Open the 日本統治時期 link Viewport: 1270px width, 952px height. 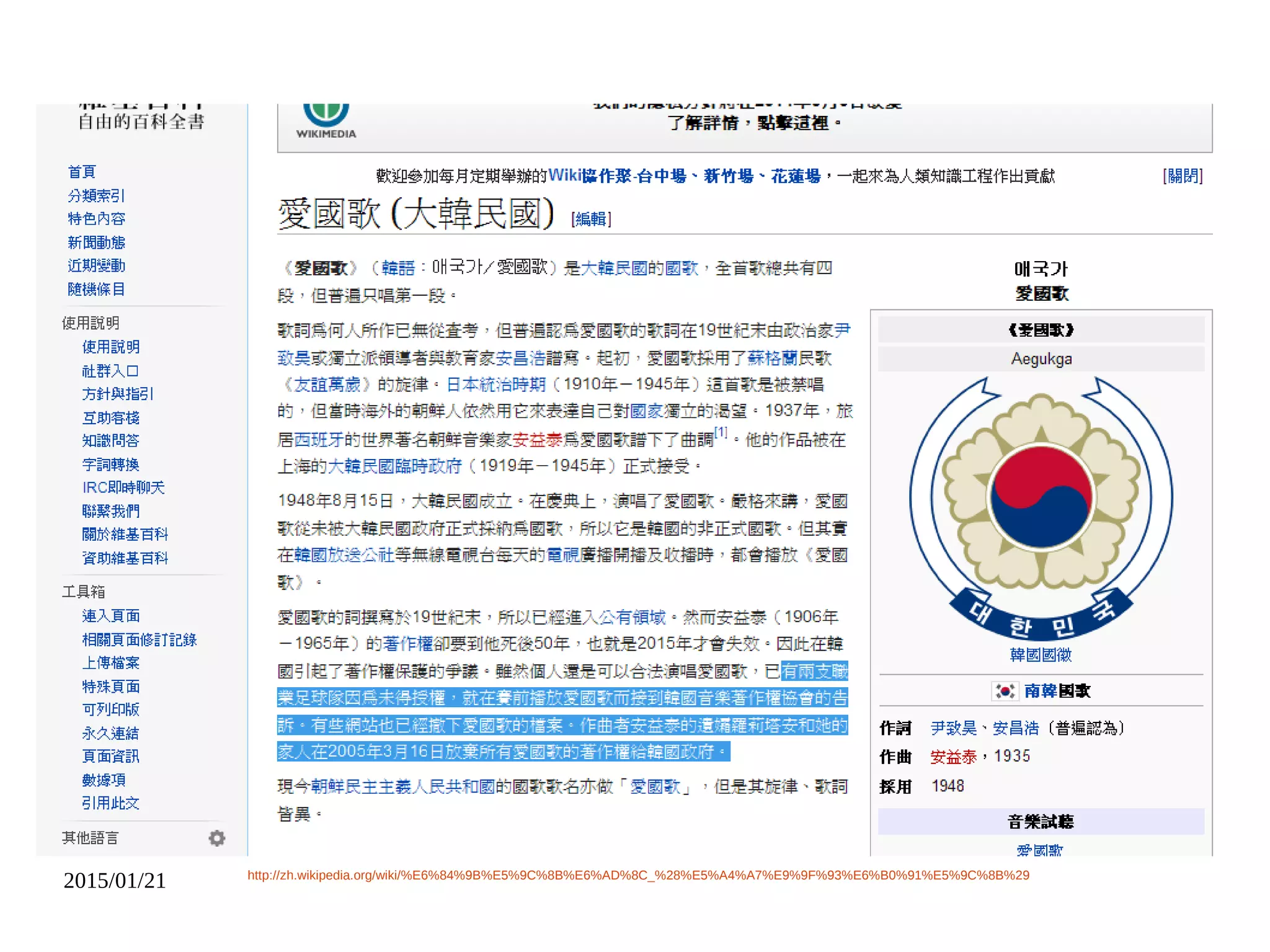pyautogui.click(x=496, y=385)
